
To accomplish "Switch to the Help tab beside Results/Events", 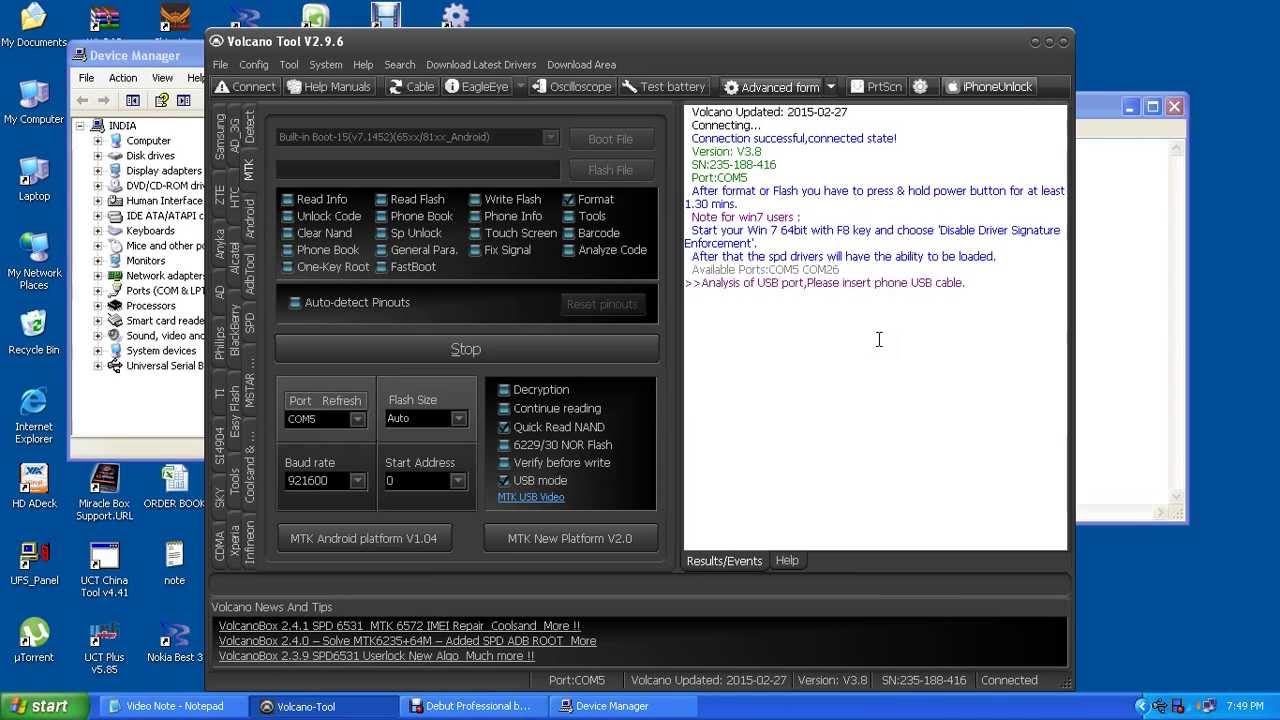I will point(787,561).
